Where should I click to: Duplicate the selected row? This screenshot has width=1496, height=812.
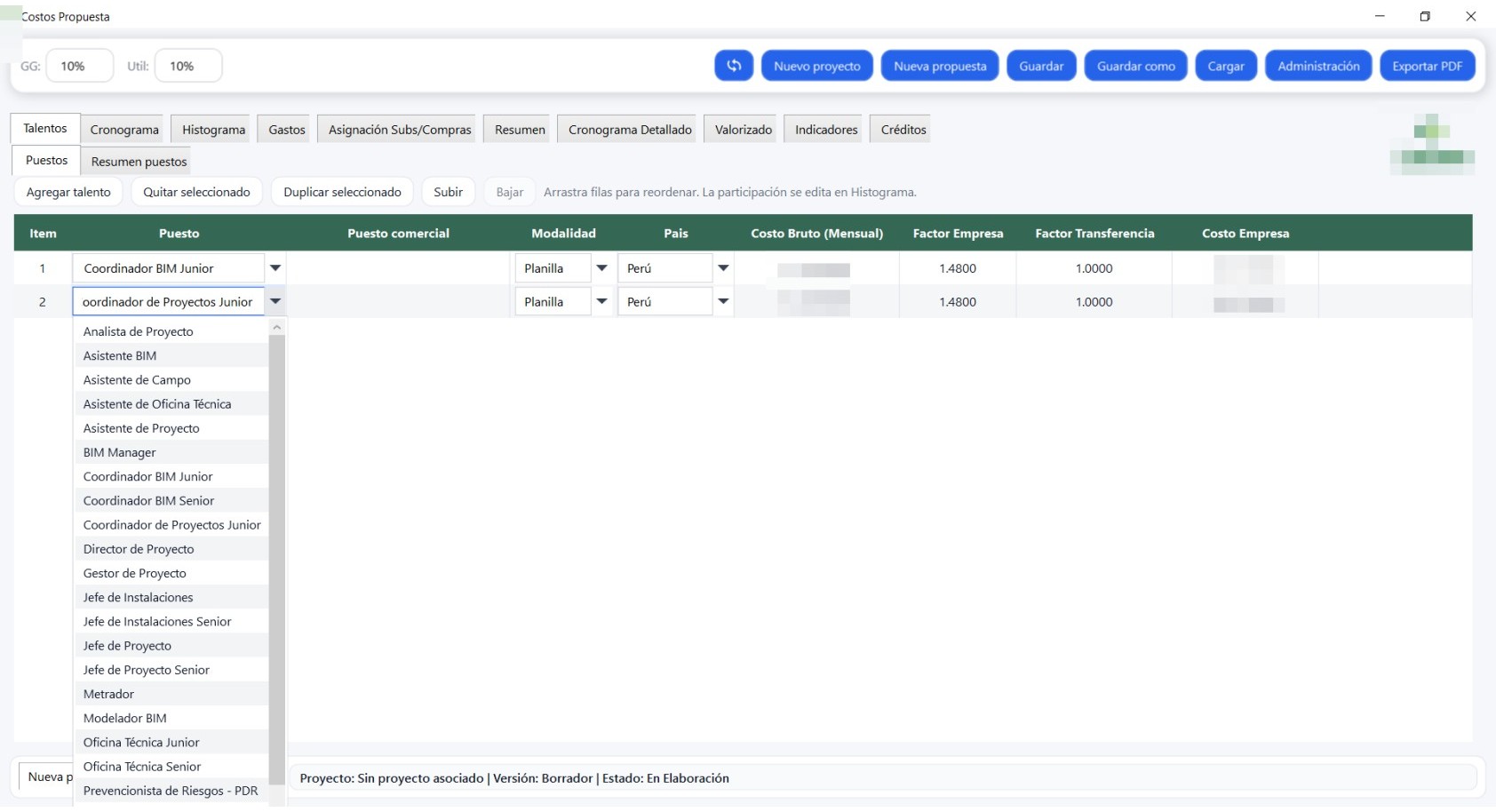(x=342, y=191)
